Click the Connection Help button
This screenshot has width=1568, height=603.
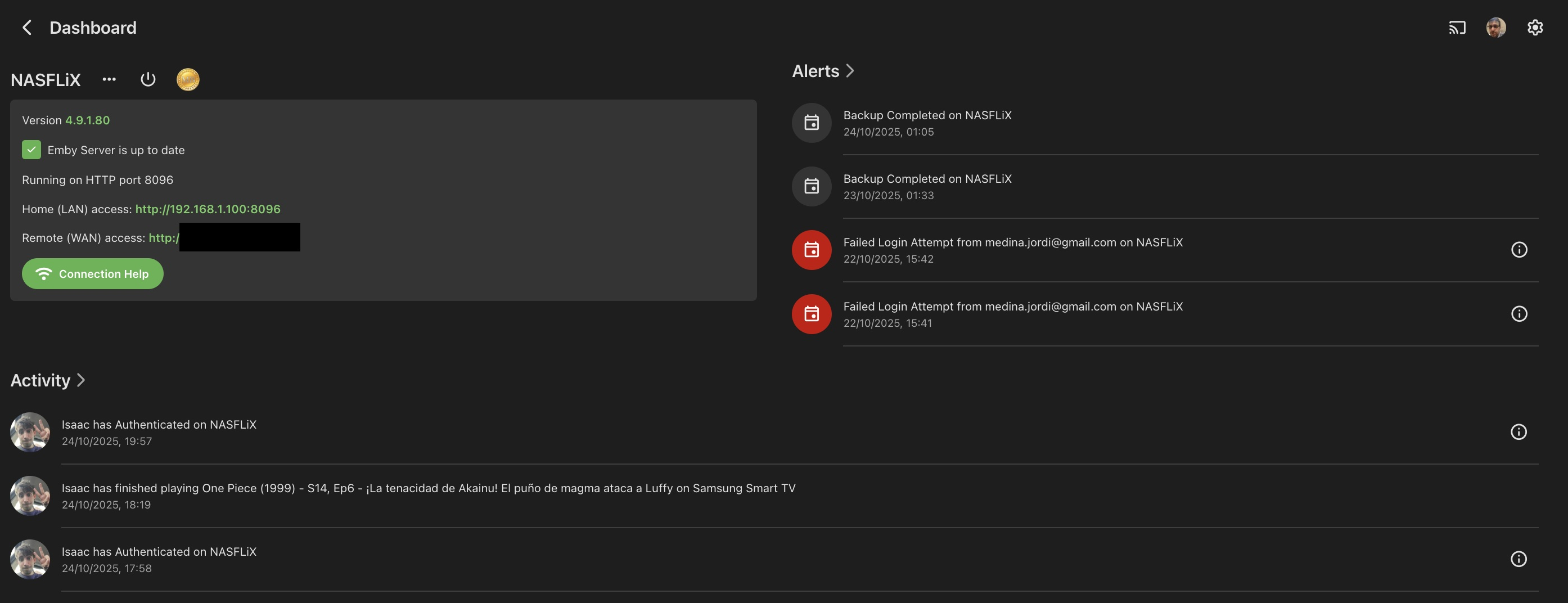pos(93,273)
